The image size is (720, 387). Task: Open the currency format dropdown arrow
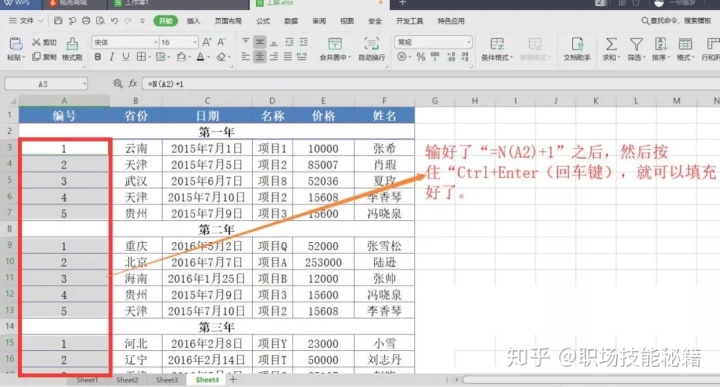tap(409, 57)
